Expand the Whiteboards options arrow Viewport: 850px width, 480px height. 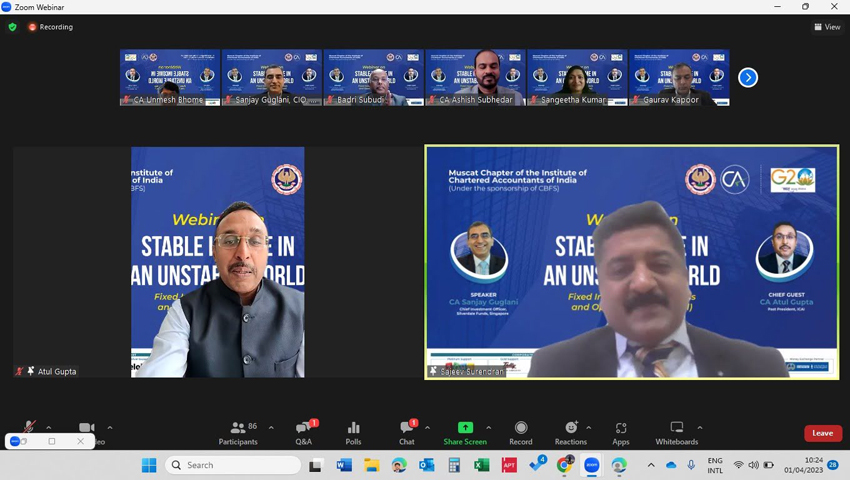click(x=700, y=428)
